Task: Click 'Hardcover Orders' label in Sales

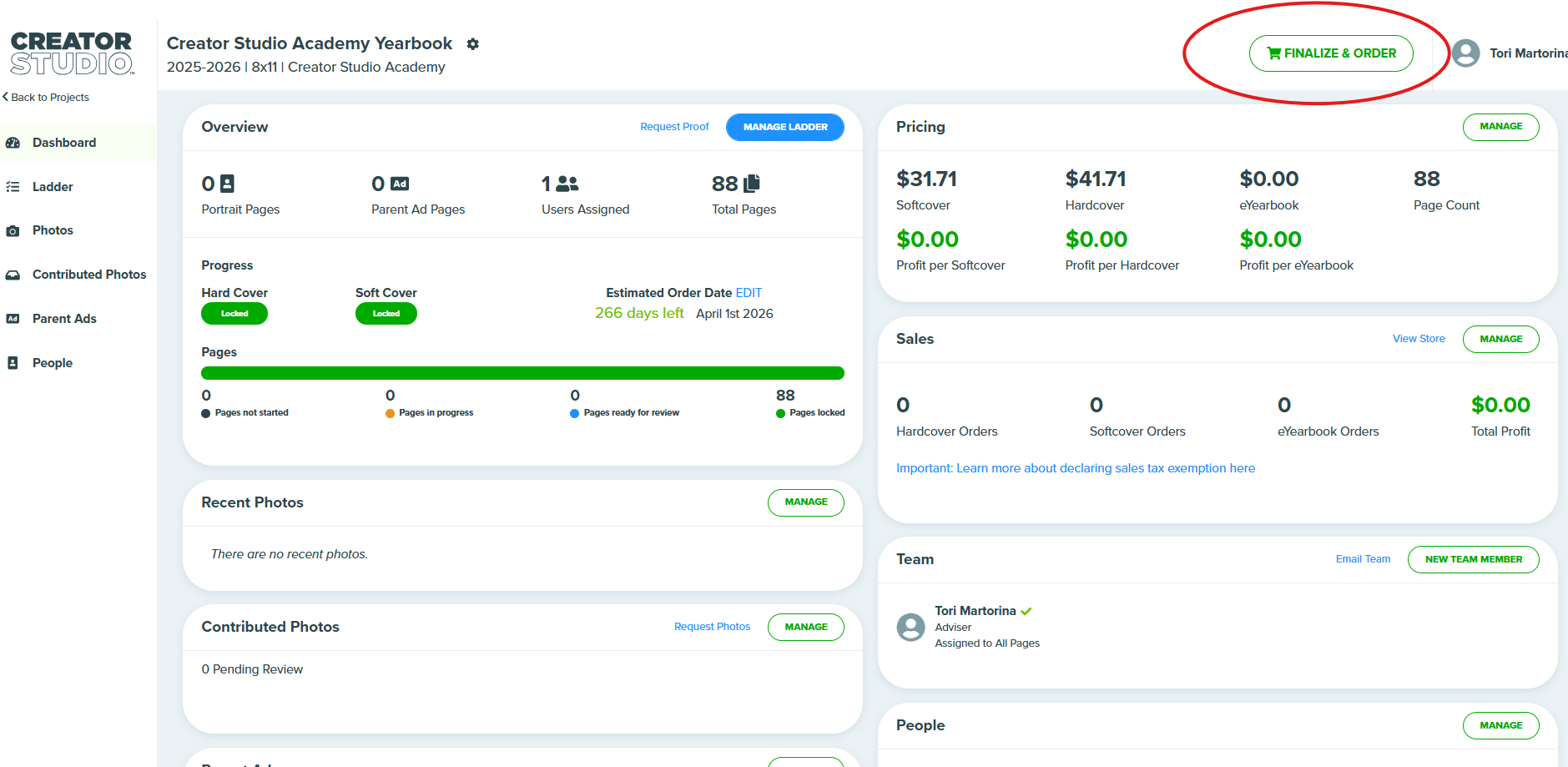Action: point(947,431)
